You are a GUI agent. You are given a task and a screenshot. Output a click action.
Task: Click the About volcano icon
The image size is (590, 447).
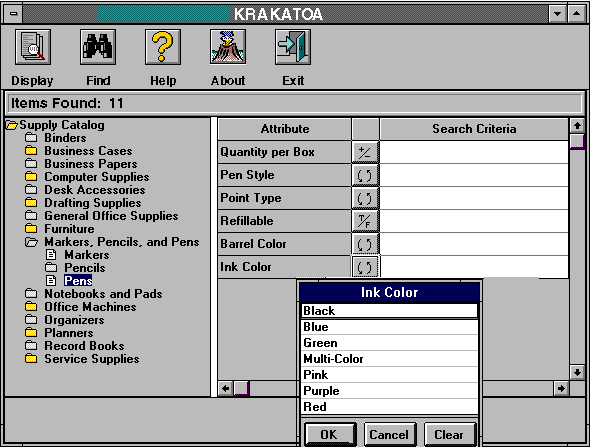(x=228, y=47)
